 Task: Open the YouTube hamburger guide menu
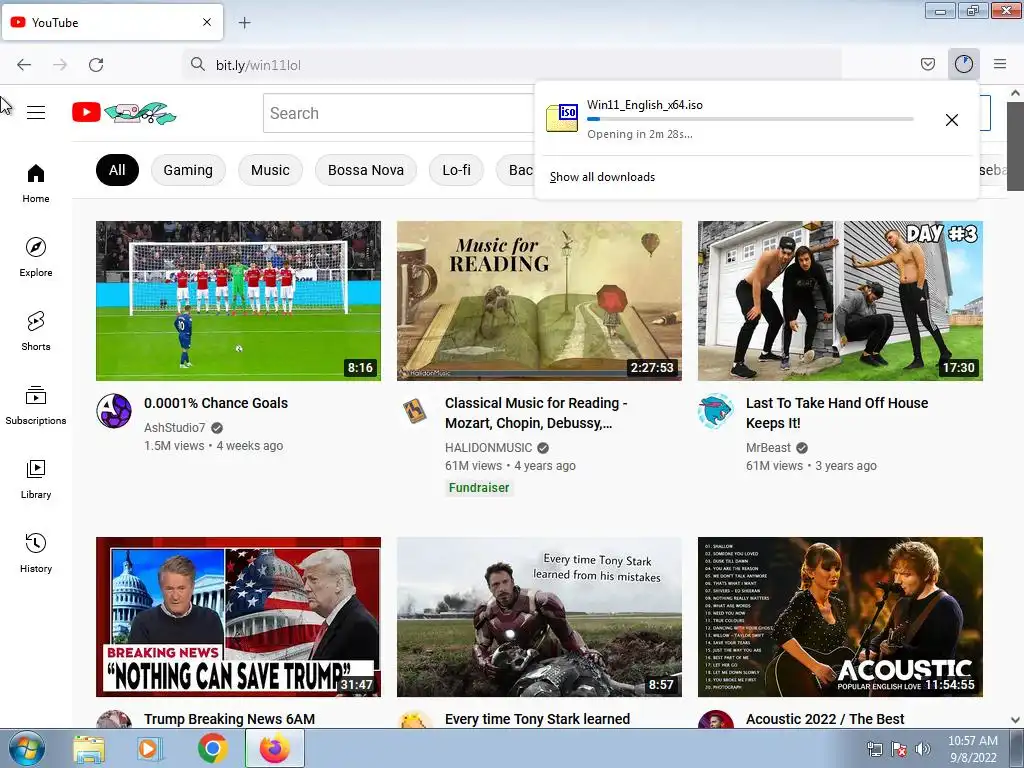(x=36, y=112)
